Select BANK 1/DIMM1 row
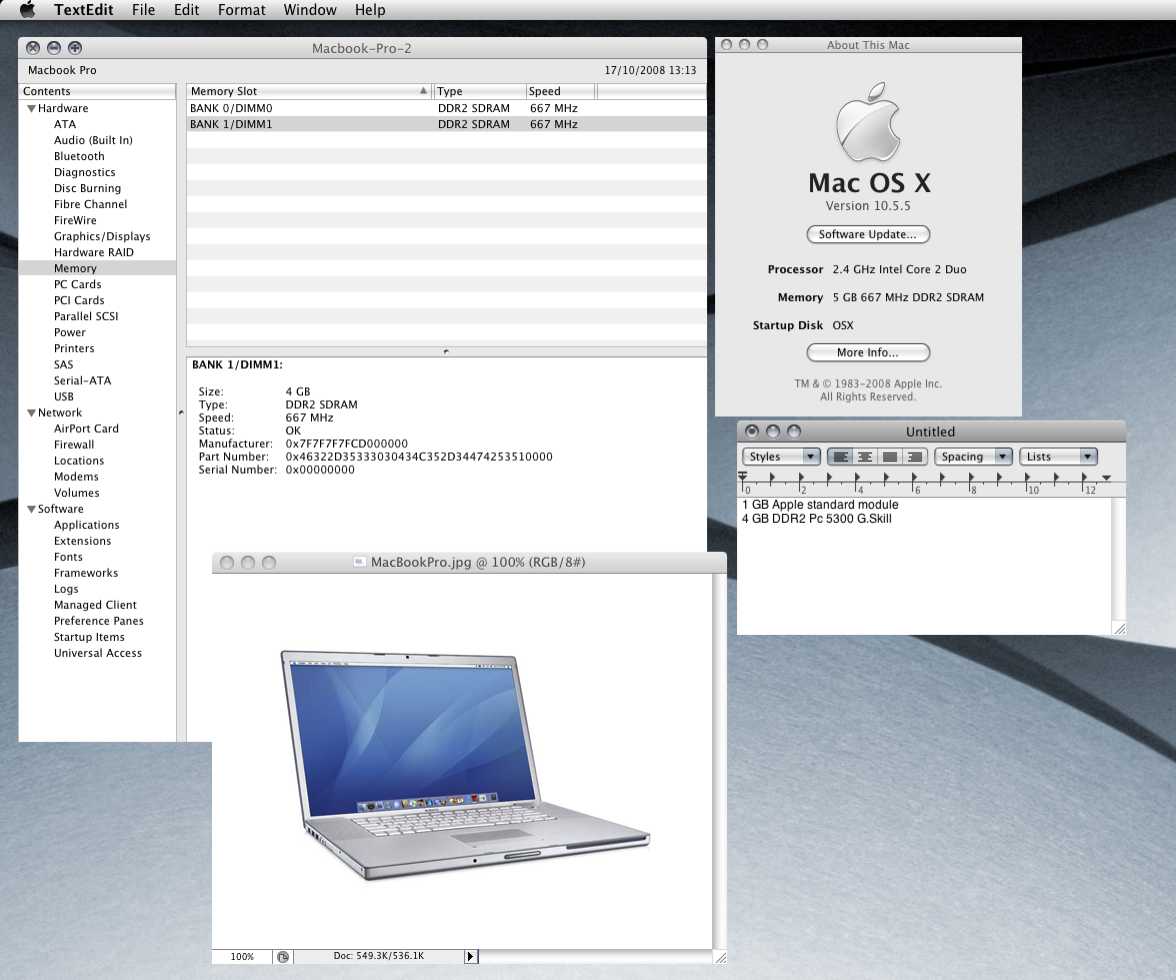 pyautogui.click(x=446, y=124)
